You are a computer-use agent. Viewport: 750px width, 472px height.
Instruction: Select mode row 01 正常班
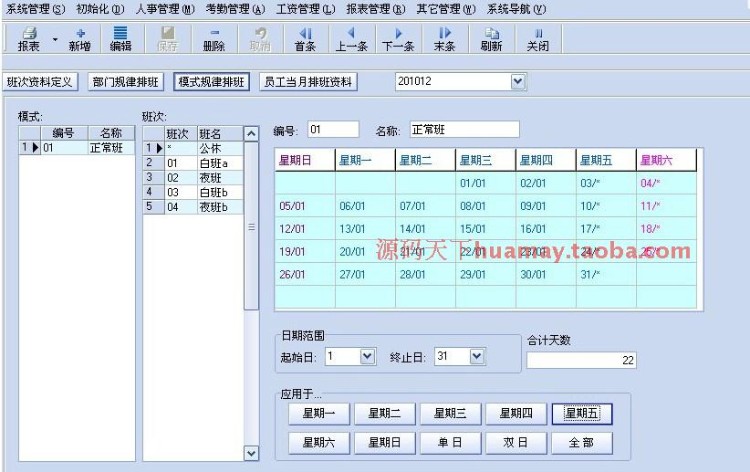coord(77,148)
